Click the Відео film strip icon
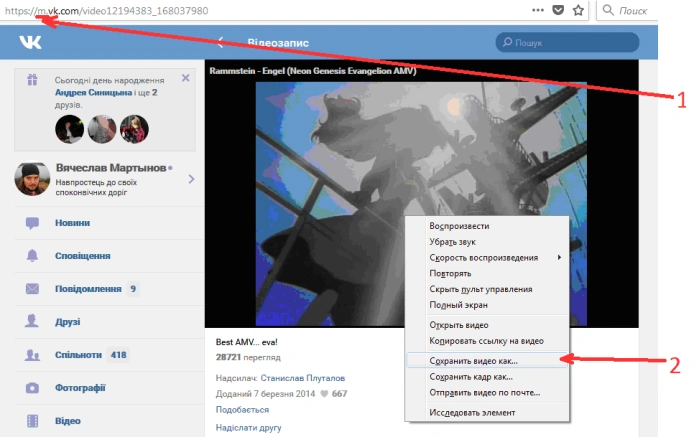This screenshot has width=699, height=437. tap(32, 421)
